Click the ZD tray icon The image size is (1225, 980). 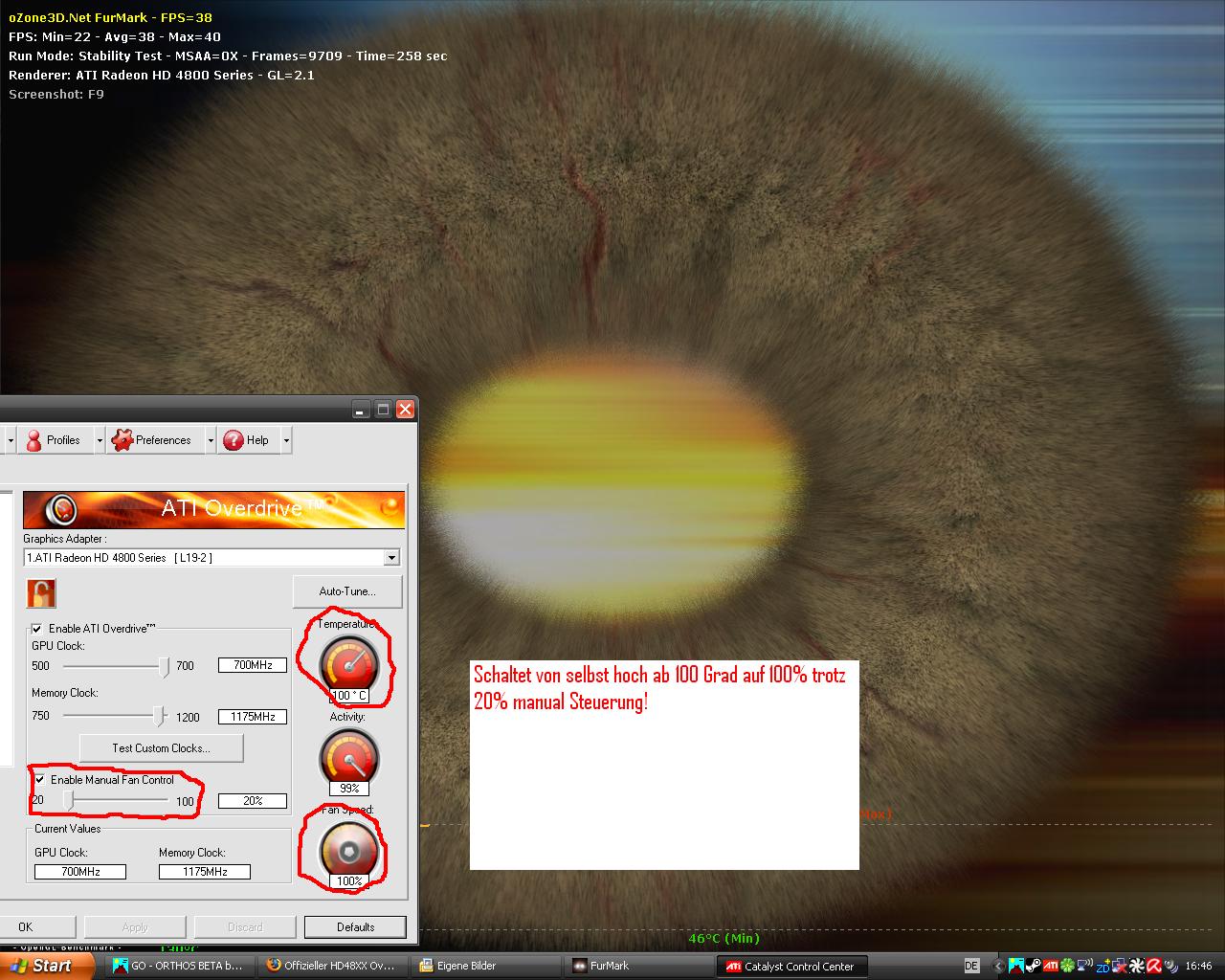pyautogui.click(x=1102, y=967)
